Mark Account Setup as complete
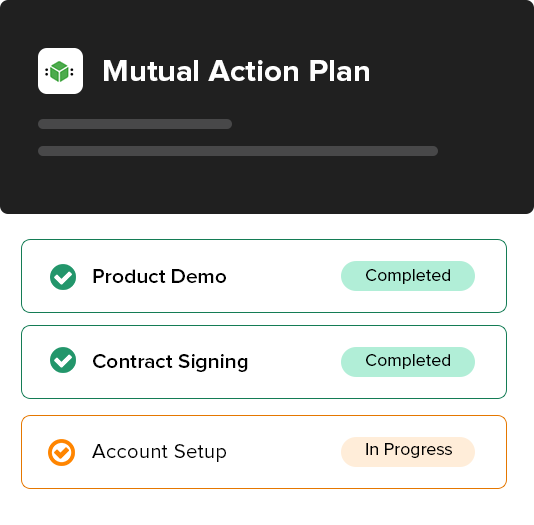The height and width of the screenshot is (525, 534). pyautogui.click(x=61, y=452)
